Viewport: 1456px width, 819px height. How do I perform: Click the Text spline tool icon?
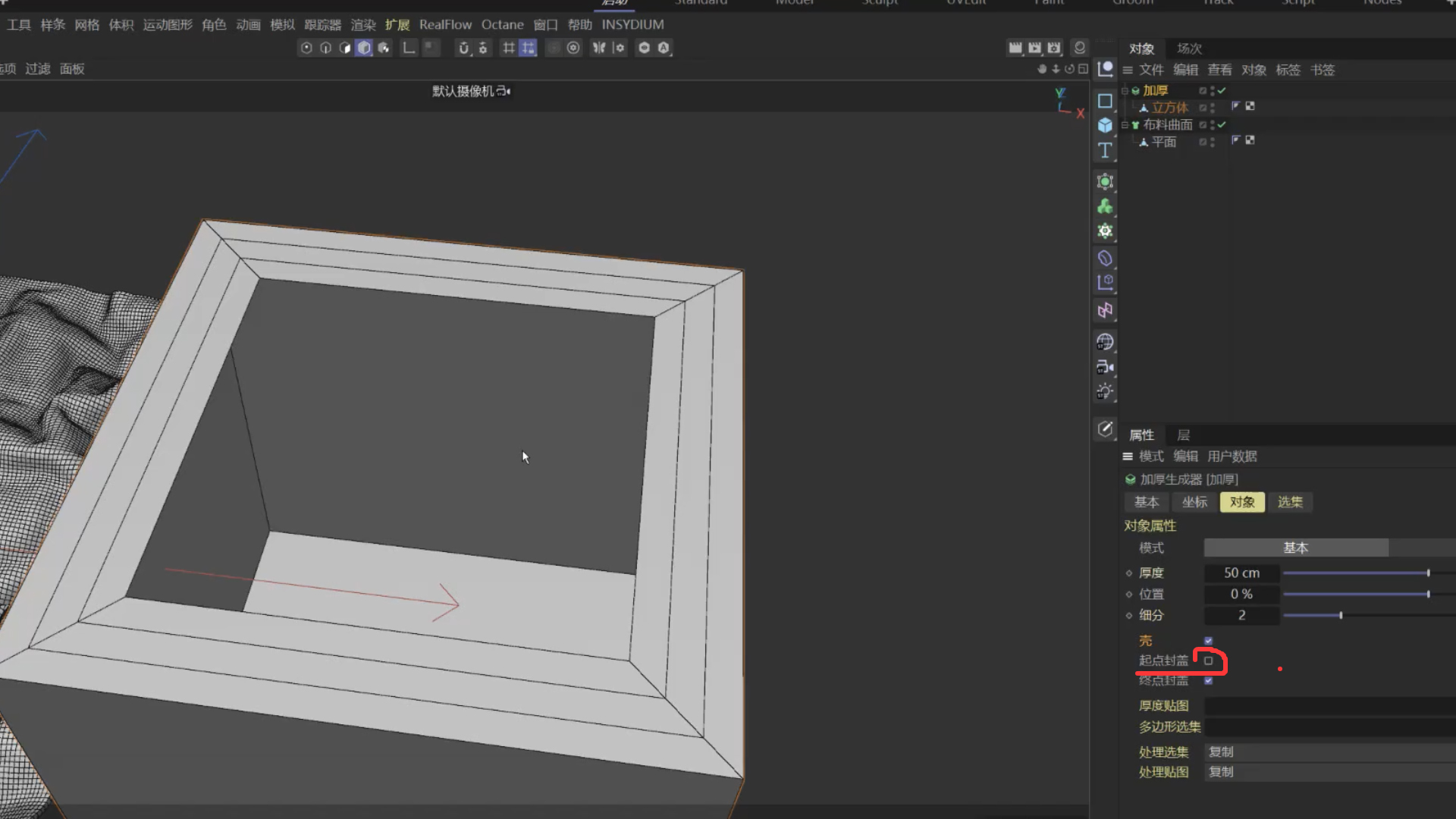pos(1105,150)
